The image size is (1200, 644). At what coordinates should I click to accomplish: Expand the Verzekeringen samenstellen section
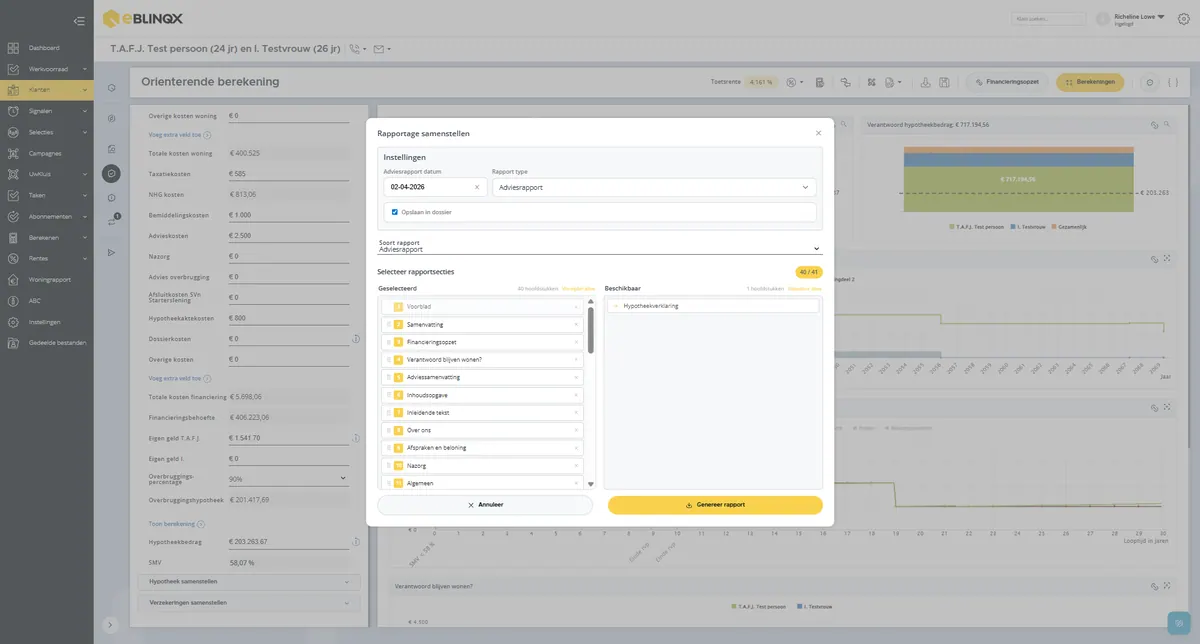248,603
